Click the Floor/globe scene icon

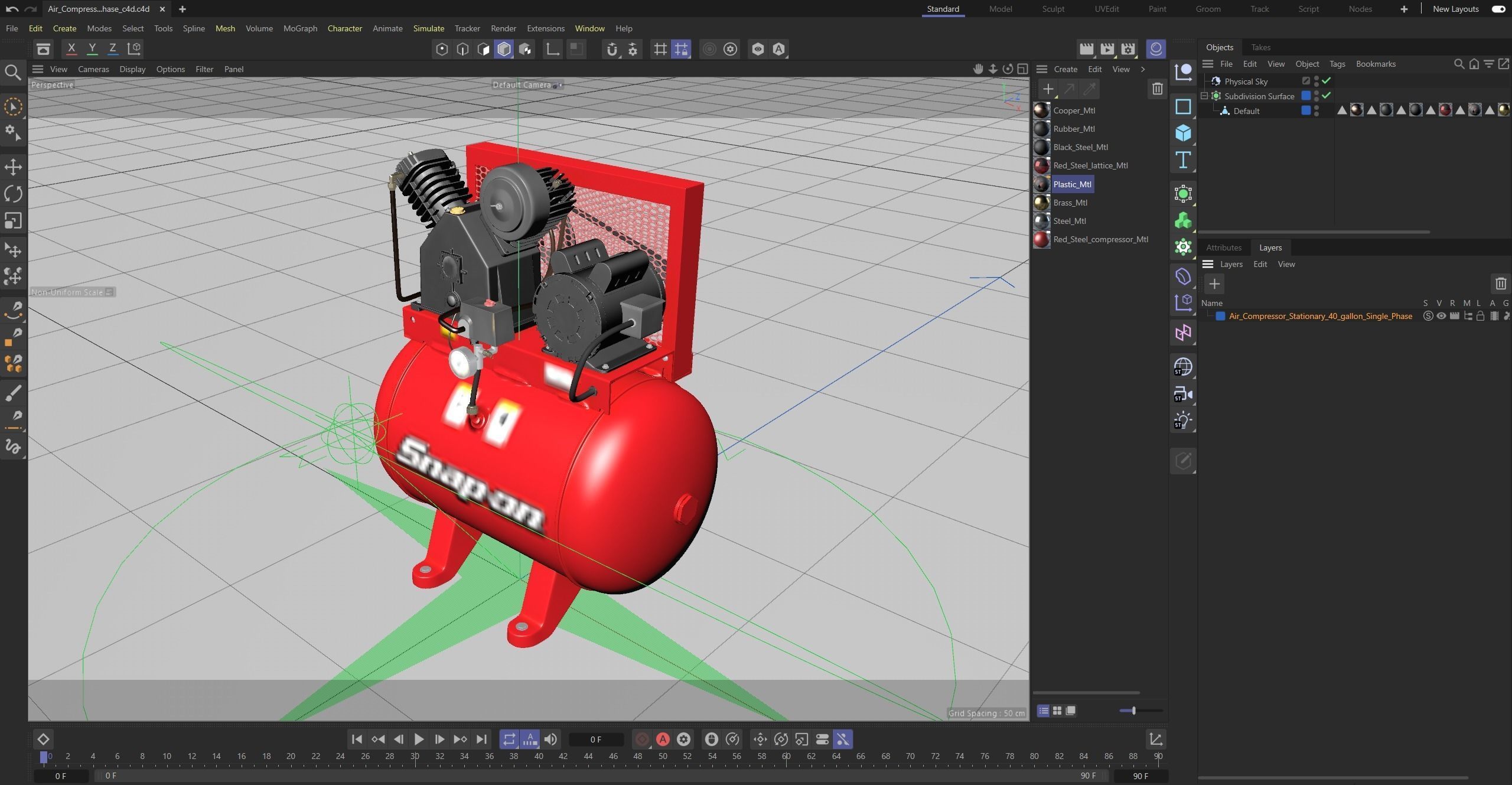click(x=1183, y=367)
